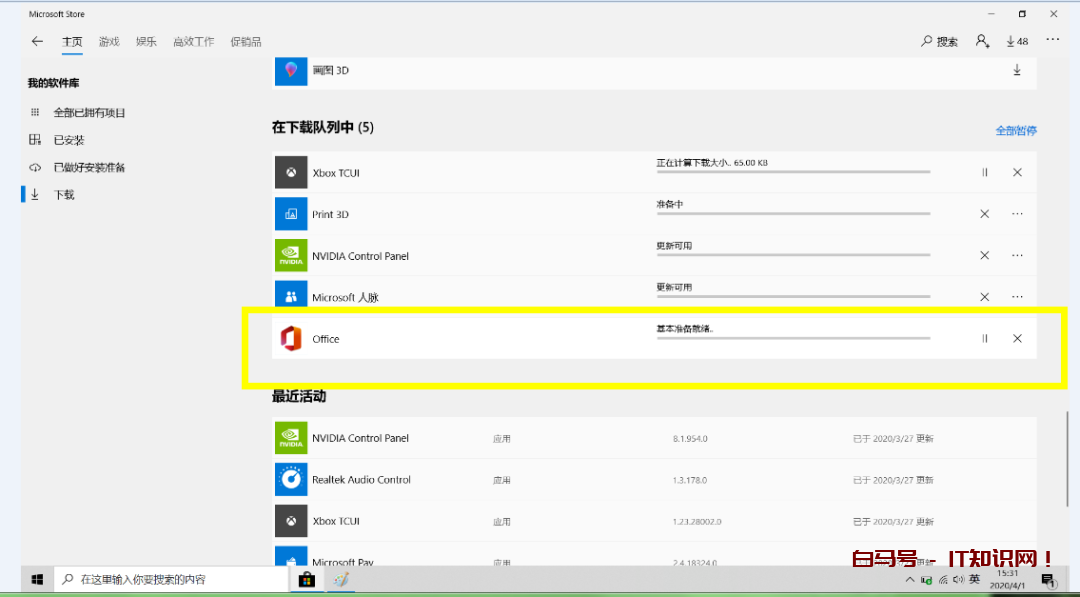The height and width of the screenshot is (597, 1080).
Task: Open more options for Print 3D
Action: coord(1017,214)
